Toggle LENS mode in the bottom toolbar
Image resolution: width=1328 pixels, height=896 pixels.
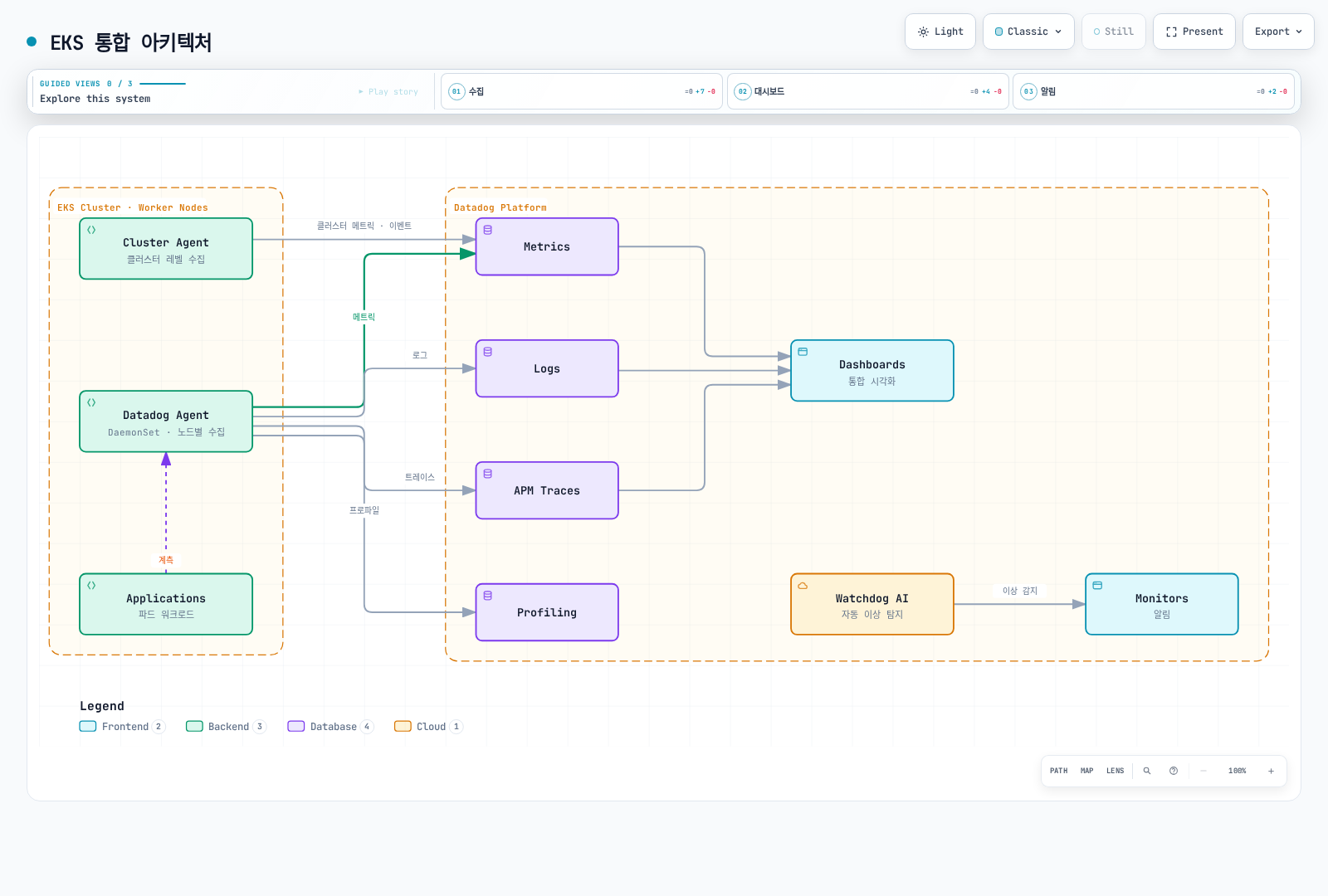(x=1116, y=771)
